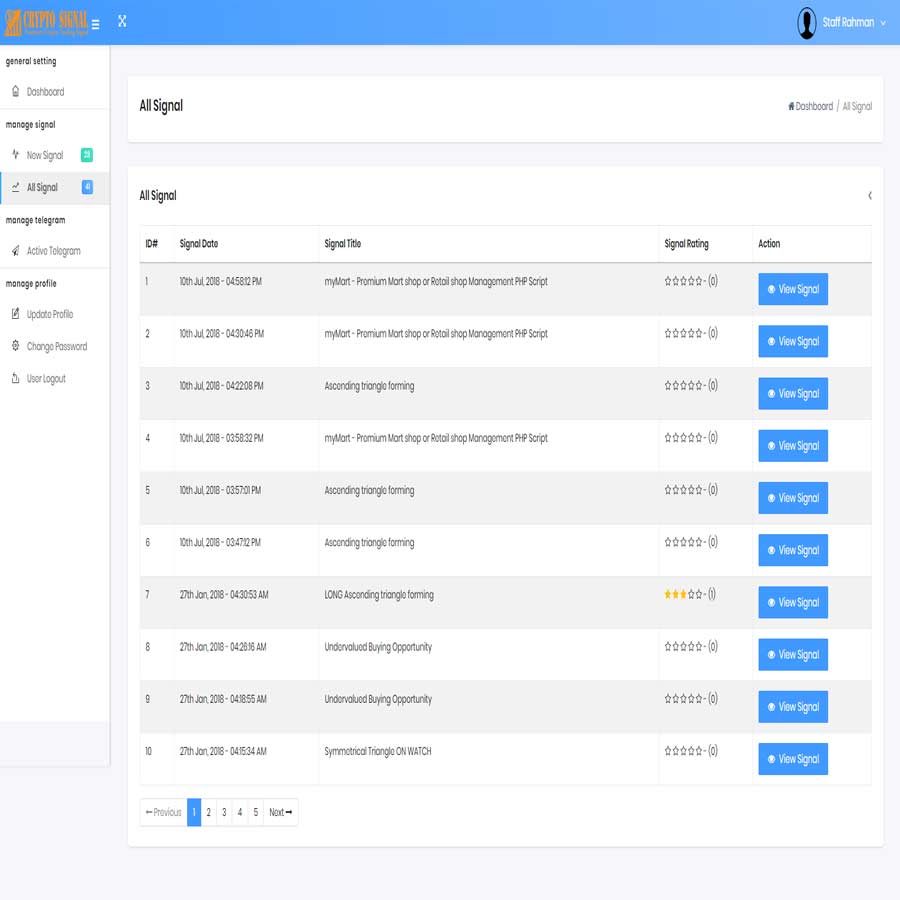Click View Signal for LONG Ascending triangle forming
This screenshot has height=900, width=900.
click(793, 602)
